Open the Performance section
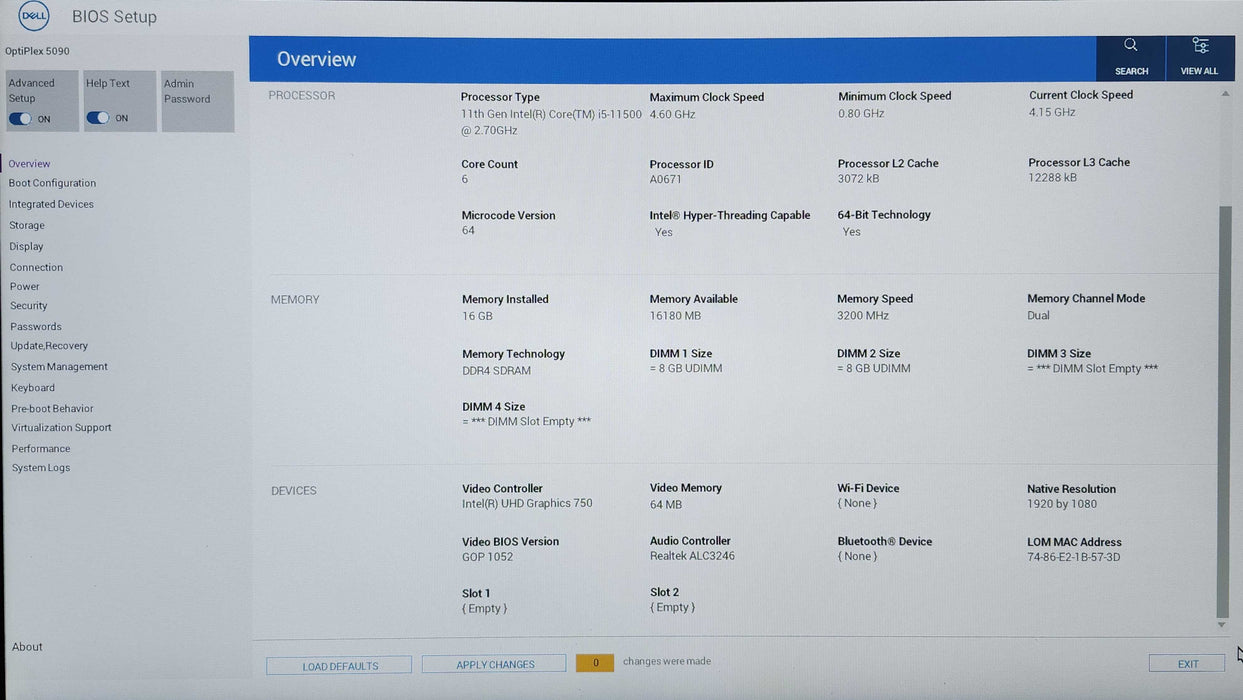This screenshot has width=1243, height=700. tap(40, 448)
